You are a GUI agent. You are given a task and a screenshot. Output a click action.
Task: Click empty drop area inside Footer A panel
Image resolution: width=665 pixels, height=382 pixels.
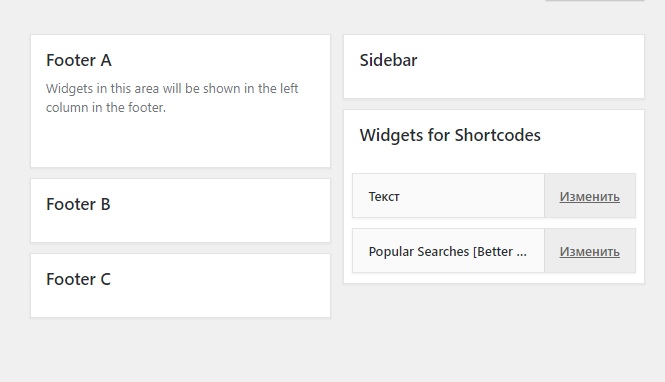180,142
